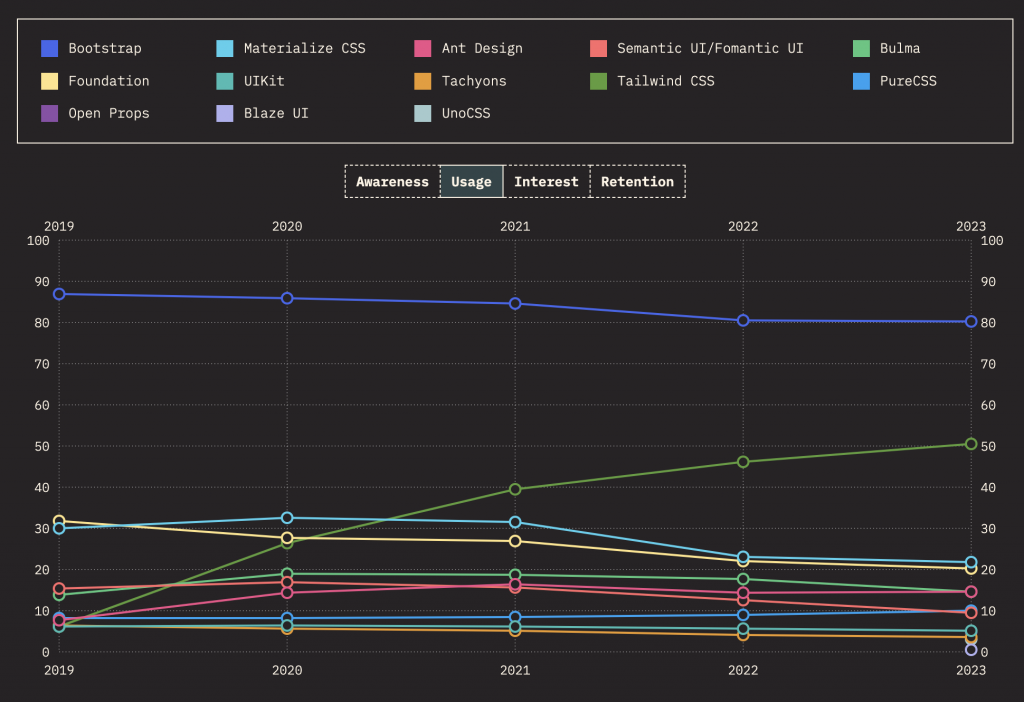The image size is (1024, 702).
Task: Click Bootstrap's 2019 data point
Action: pos(59,294)
